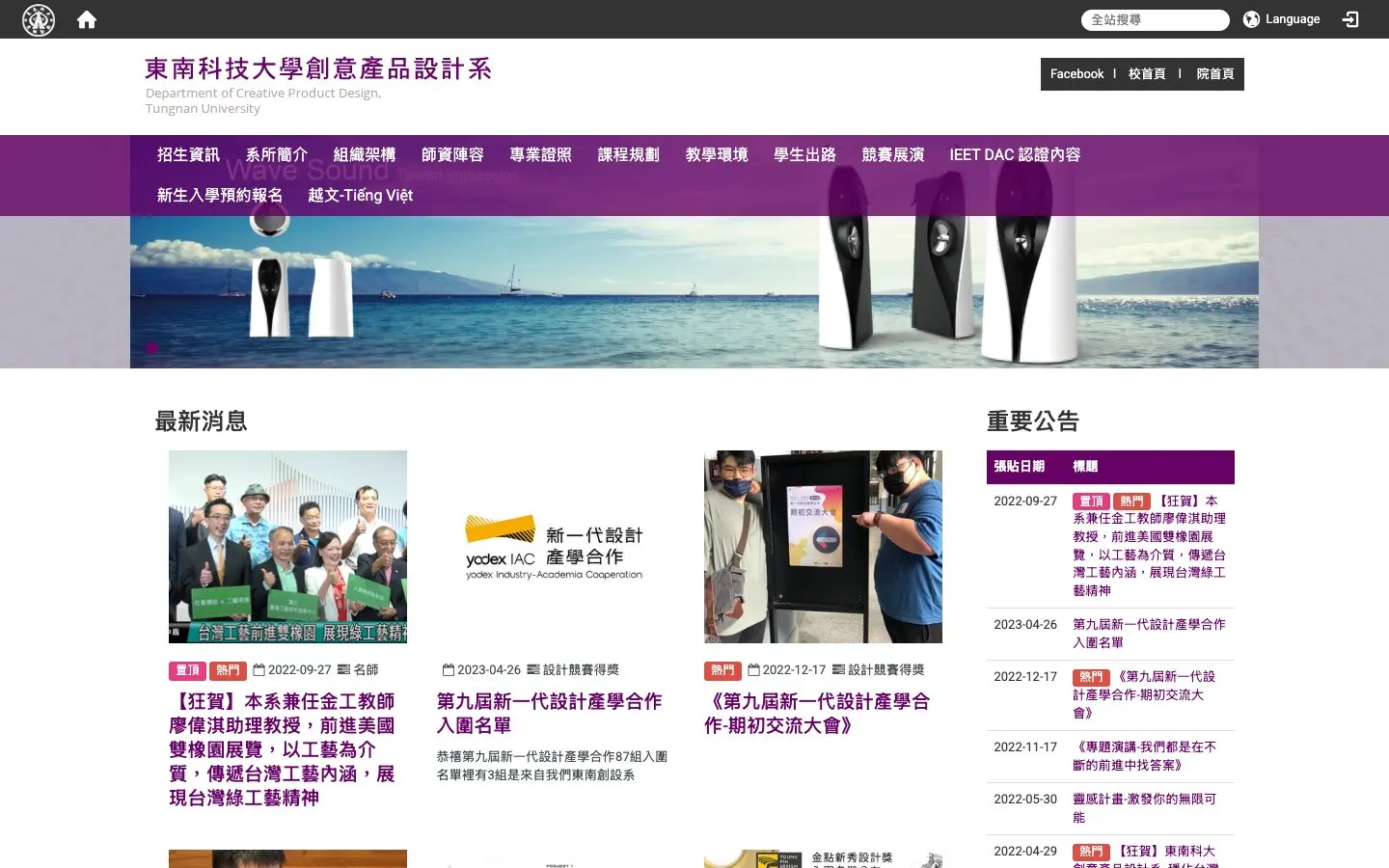Open the 課程規劃 menu
Screen dimensions: 1389x868
pyautogui.click(x=629, y=155)
